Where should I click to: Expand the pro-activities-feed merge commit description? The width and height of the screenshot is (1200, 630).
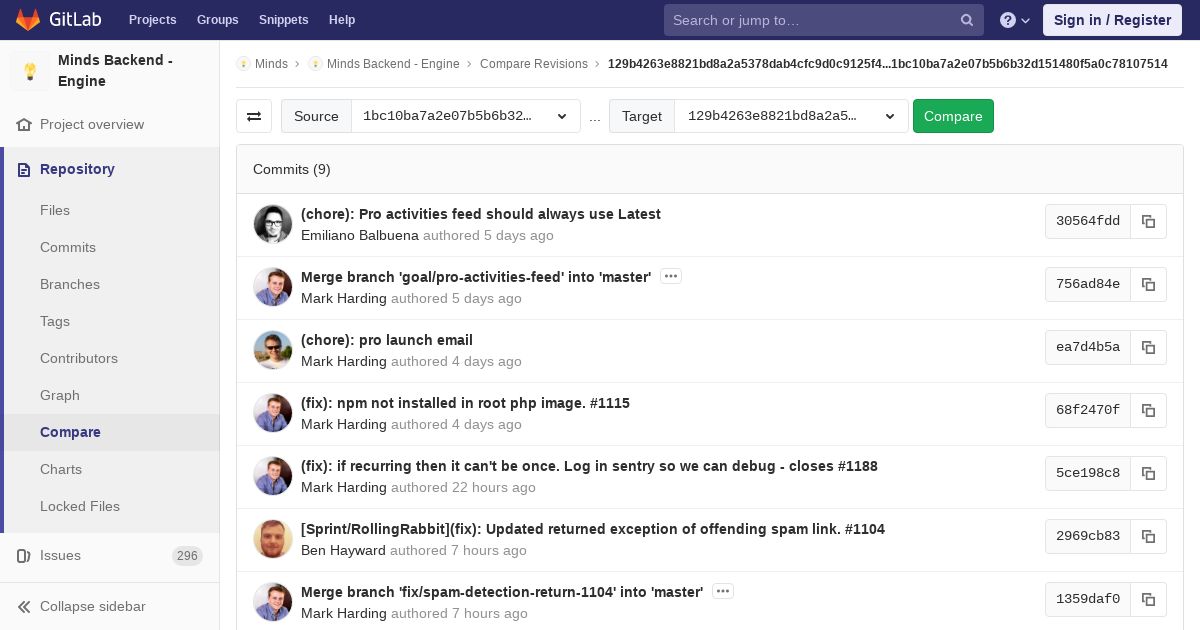[x=671, y=277]
